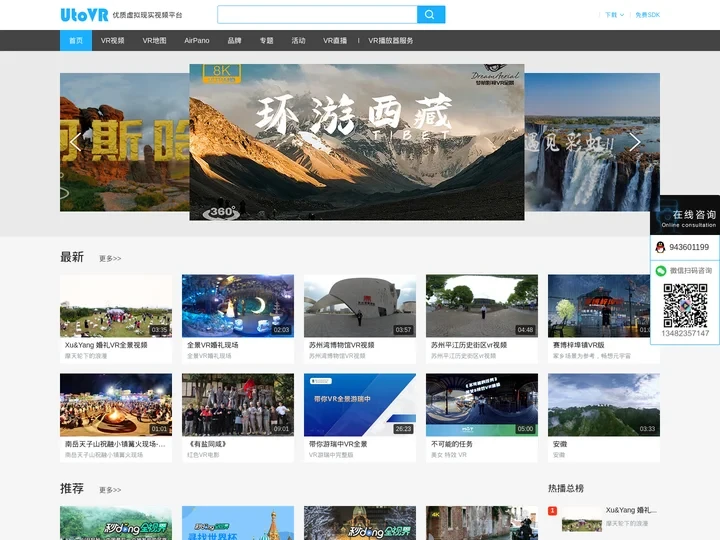Click the title 带你游瑞中VR全景
The image size is (720, 540).
[338, 444]
